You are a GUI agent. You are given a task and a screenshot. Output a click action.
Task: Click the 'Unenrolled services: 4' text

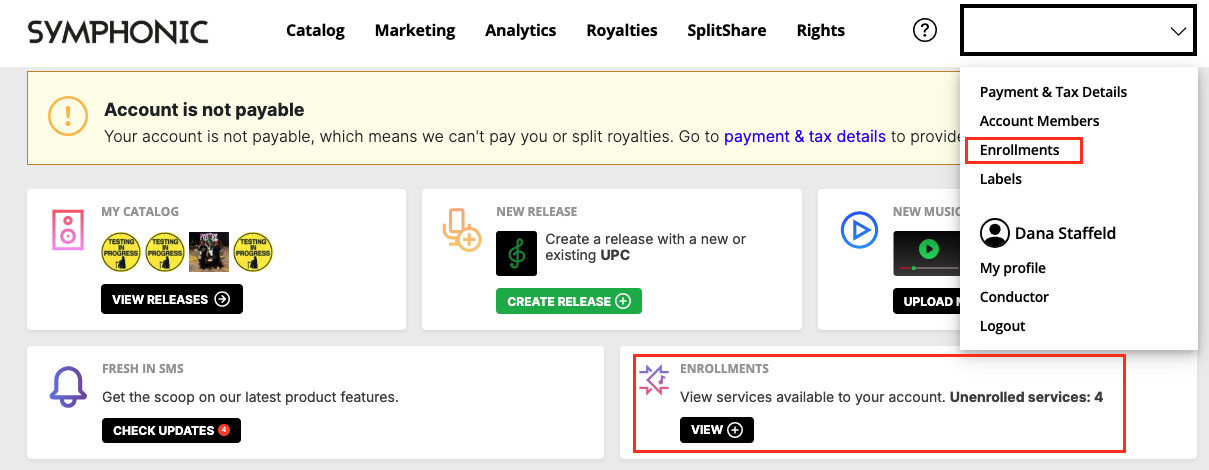tap(1026, 397)
